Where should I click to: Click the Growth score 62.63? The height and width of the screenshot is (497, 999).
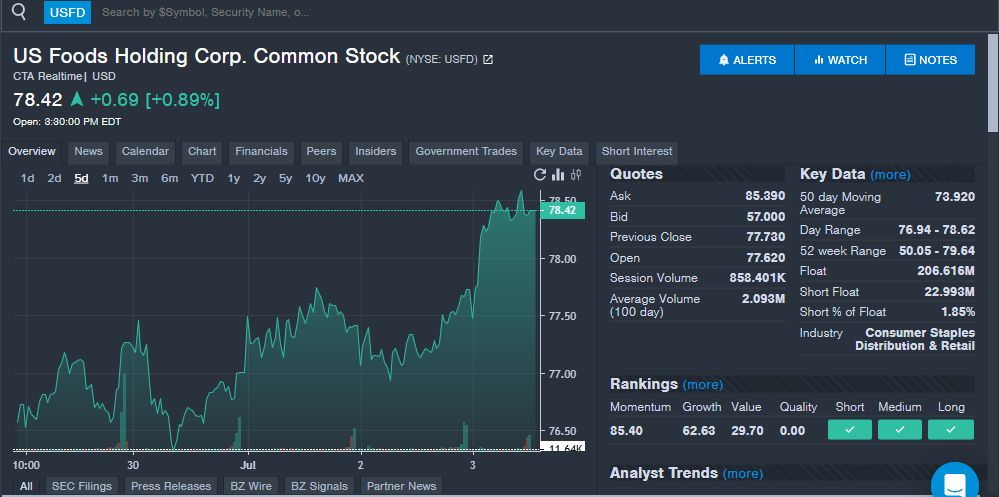[x=699, y=431]
